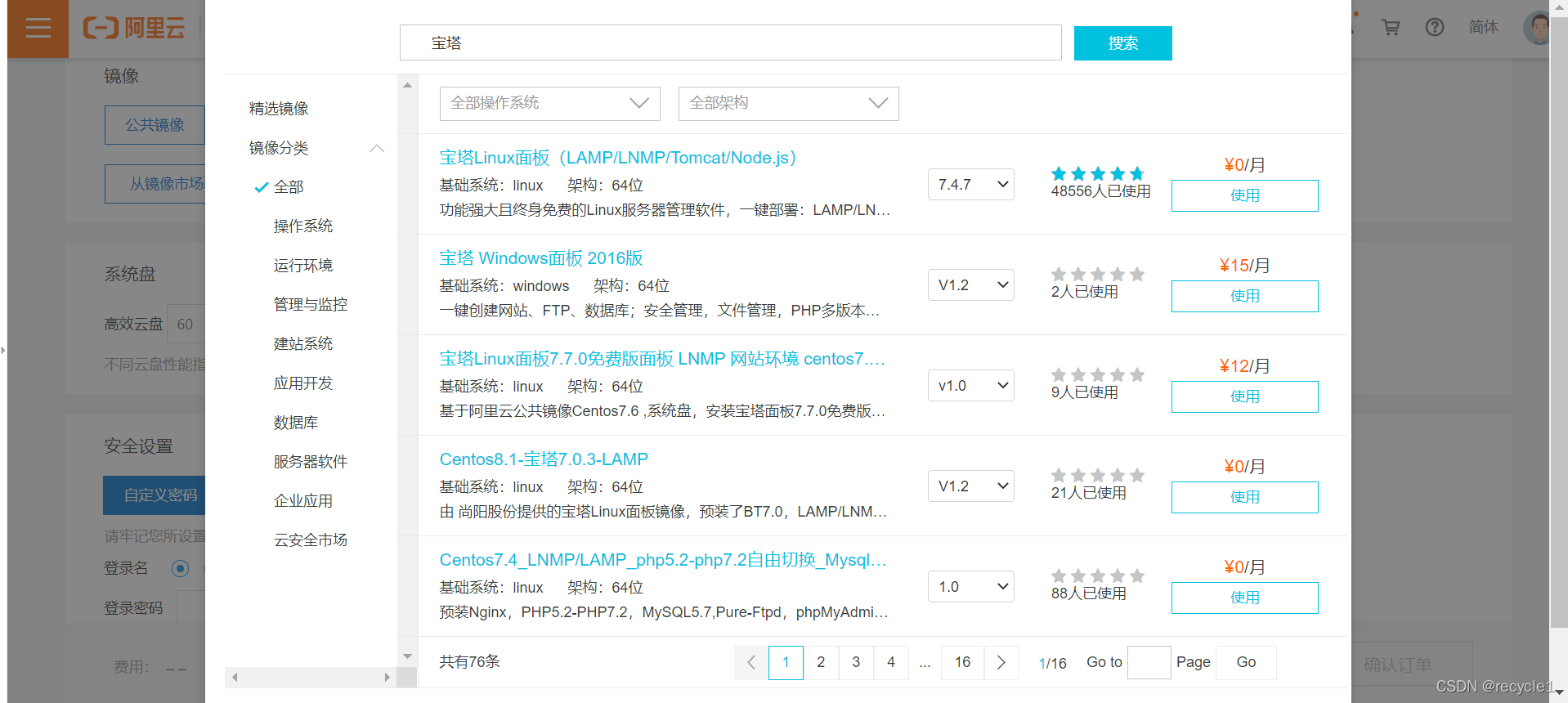
Task: Open Centos7.4_LNMP/LAMP_php5.2-php7.2 title link
Action: (663, 560)
